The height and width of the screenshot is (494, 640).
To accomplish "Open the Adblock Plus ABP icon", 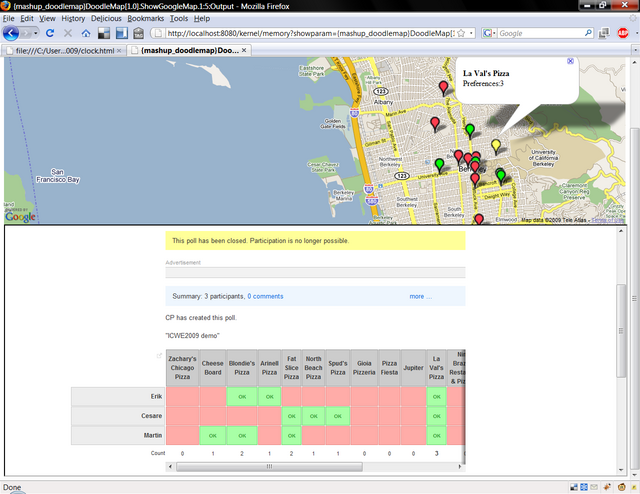I will (623, 33).
